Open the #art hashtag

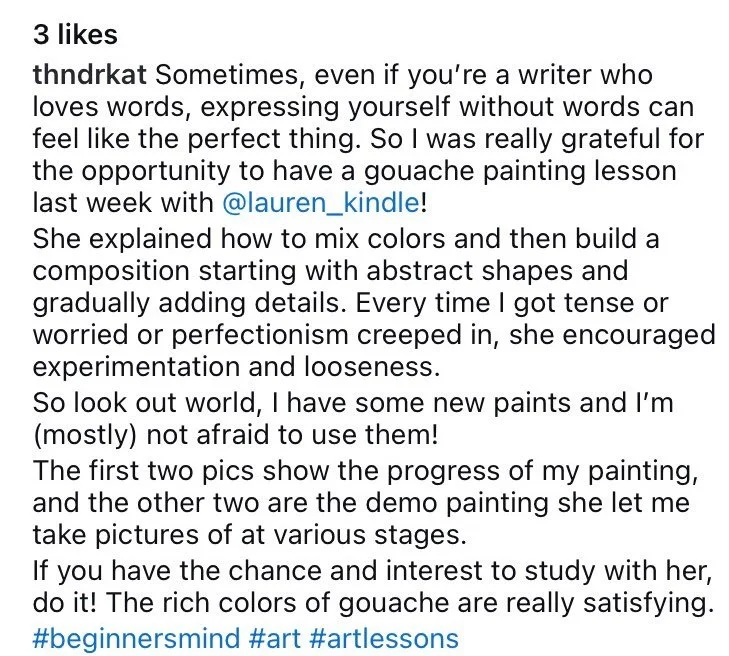274,638
